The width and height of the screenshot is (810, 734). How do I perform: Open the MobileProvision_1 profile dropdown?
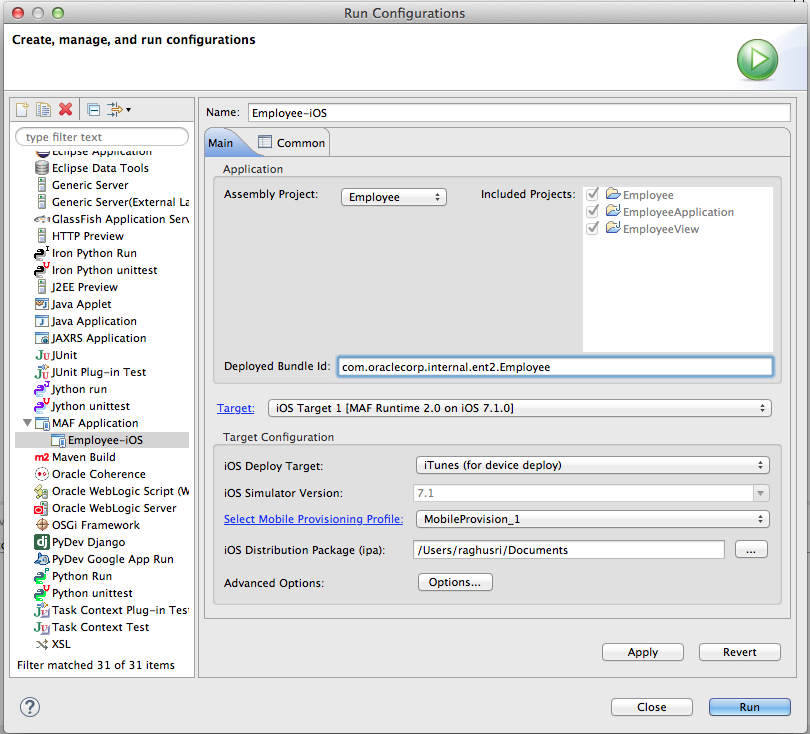[593, 519]
